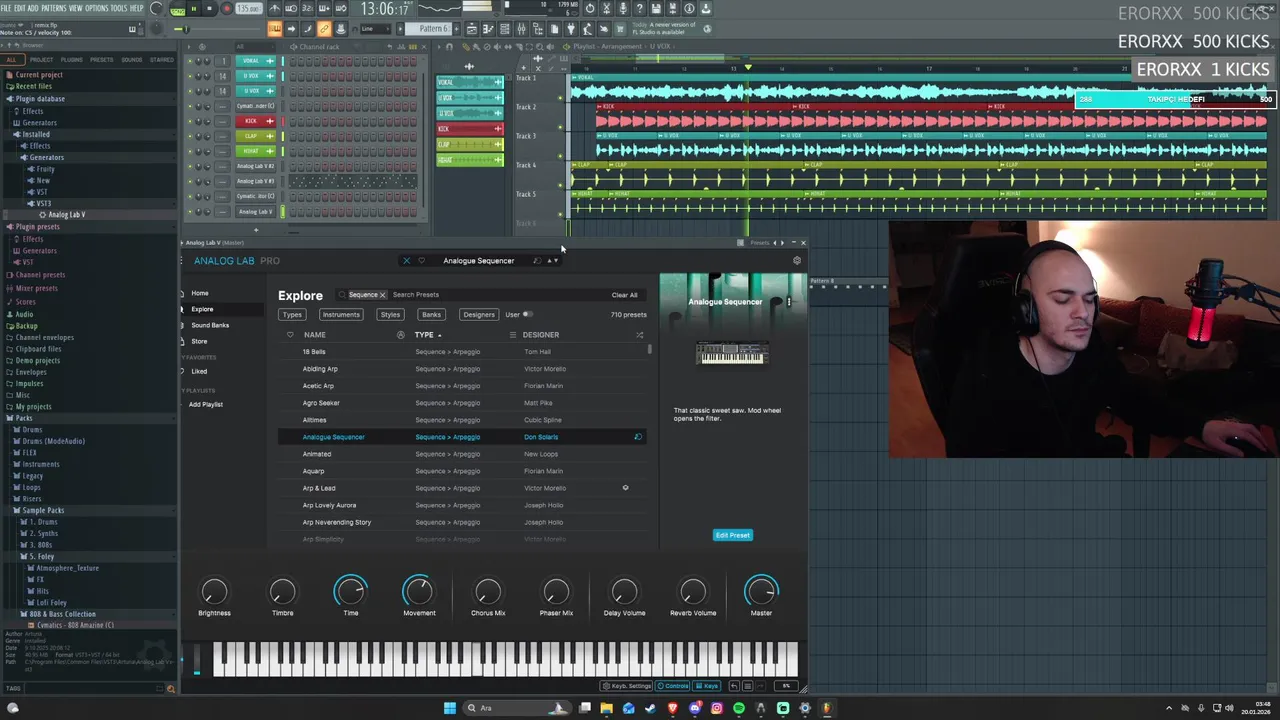Click Clear All filters button

point(624,295)
